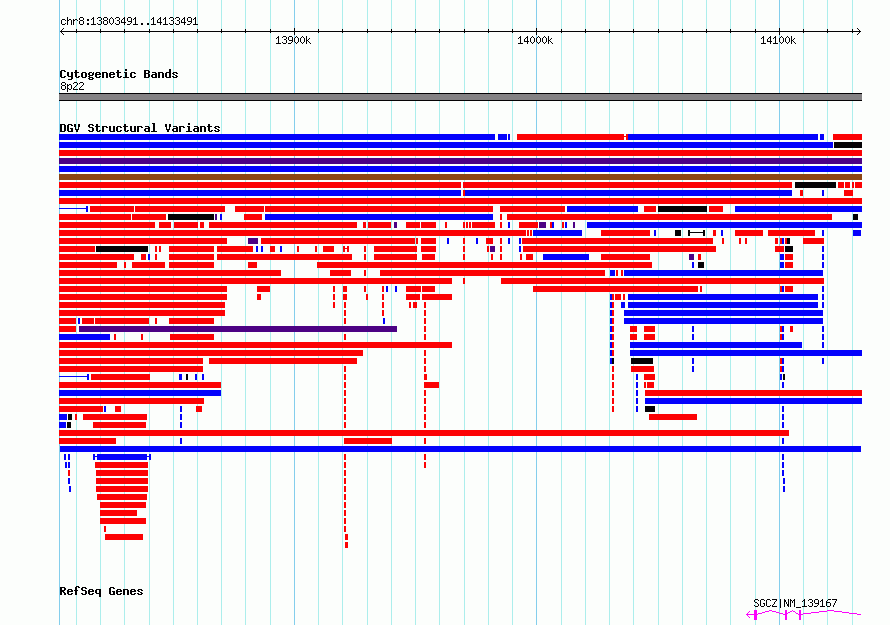Click the 14000k ruler position label
The height and width of the screenshot is (625, 890).
tap(535, 40)
